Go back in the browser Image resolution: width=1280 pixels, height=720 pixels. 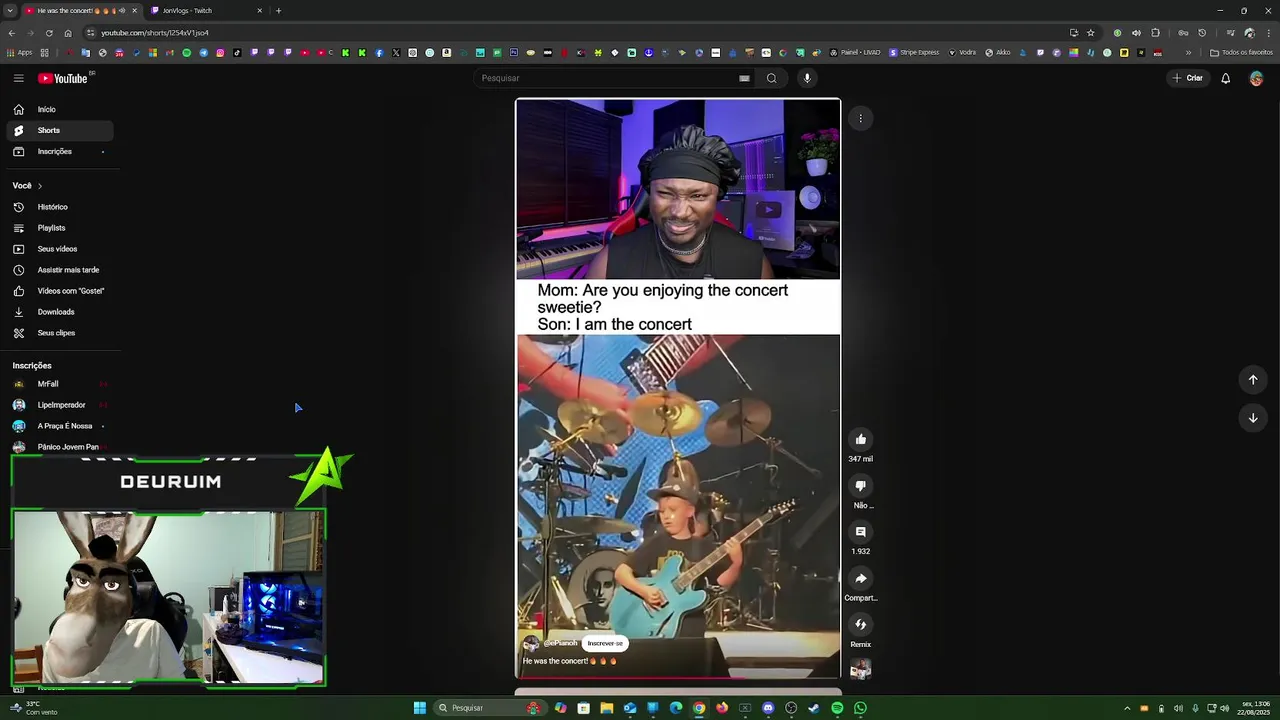(x=12, y=33)
